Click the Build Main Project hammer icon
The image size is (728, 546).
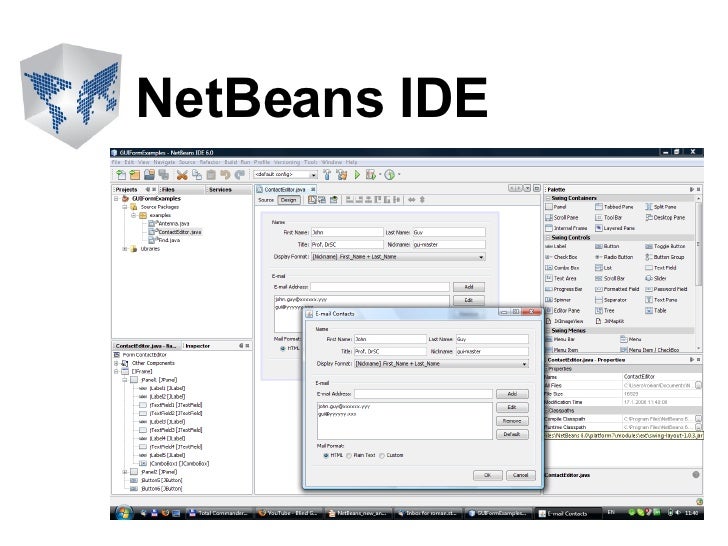coord(327,175)
